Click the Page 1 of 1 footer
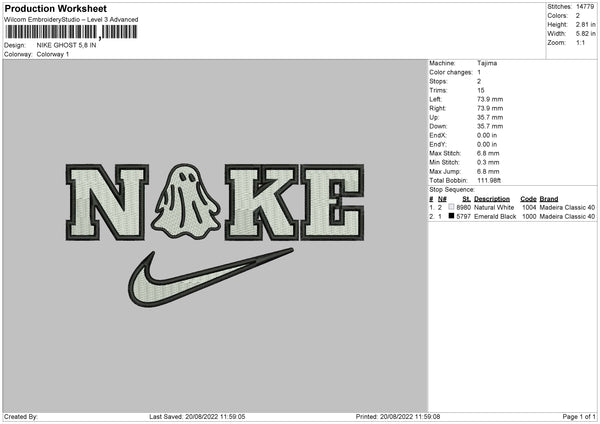Image resolution: width=600 pixels, height=424 pixels. coord(579,417)
